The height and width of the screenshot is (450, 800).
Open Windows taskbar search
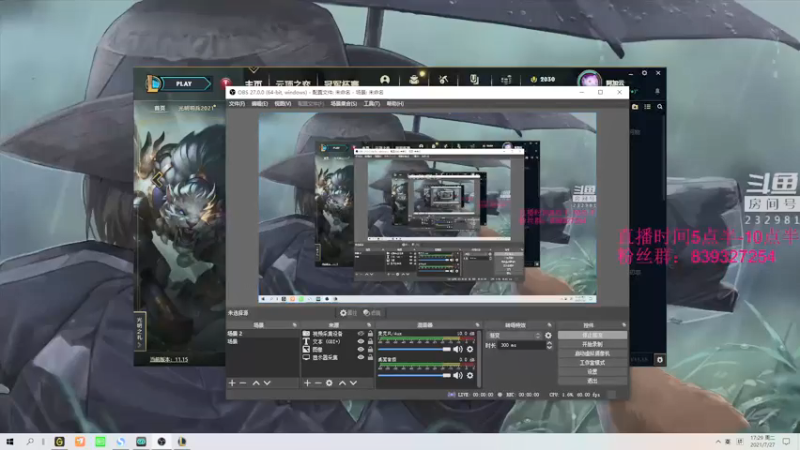[x=30, y=441]
